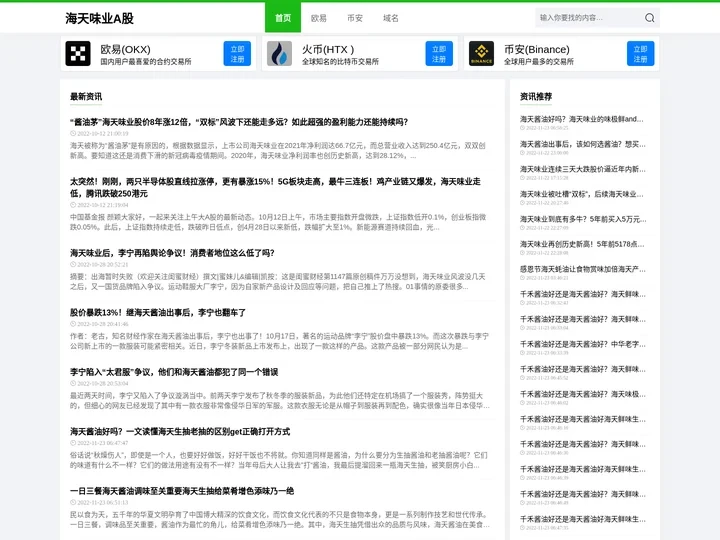Viewport: 720px width, 540px height.
Task: Open sidebar item 海天酱油出事后，该如何选酱油
Action: 583,144
